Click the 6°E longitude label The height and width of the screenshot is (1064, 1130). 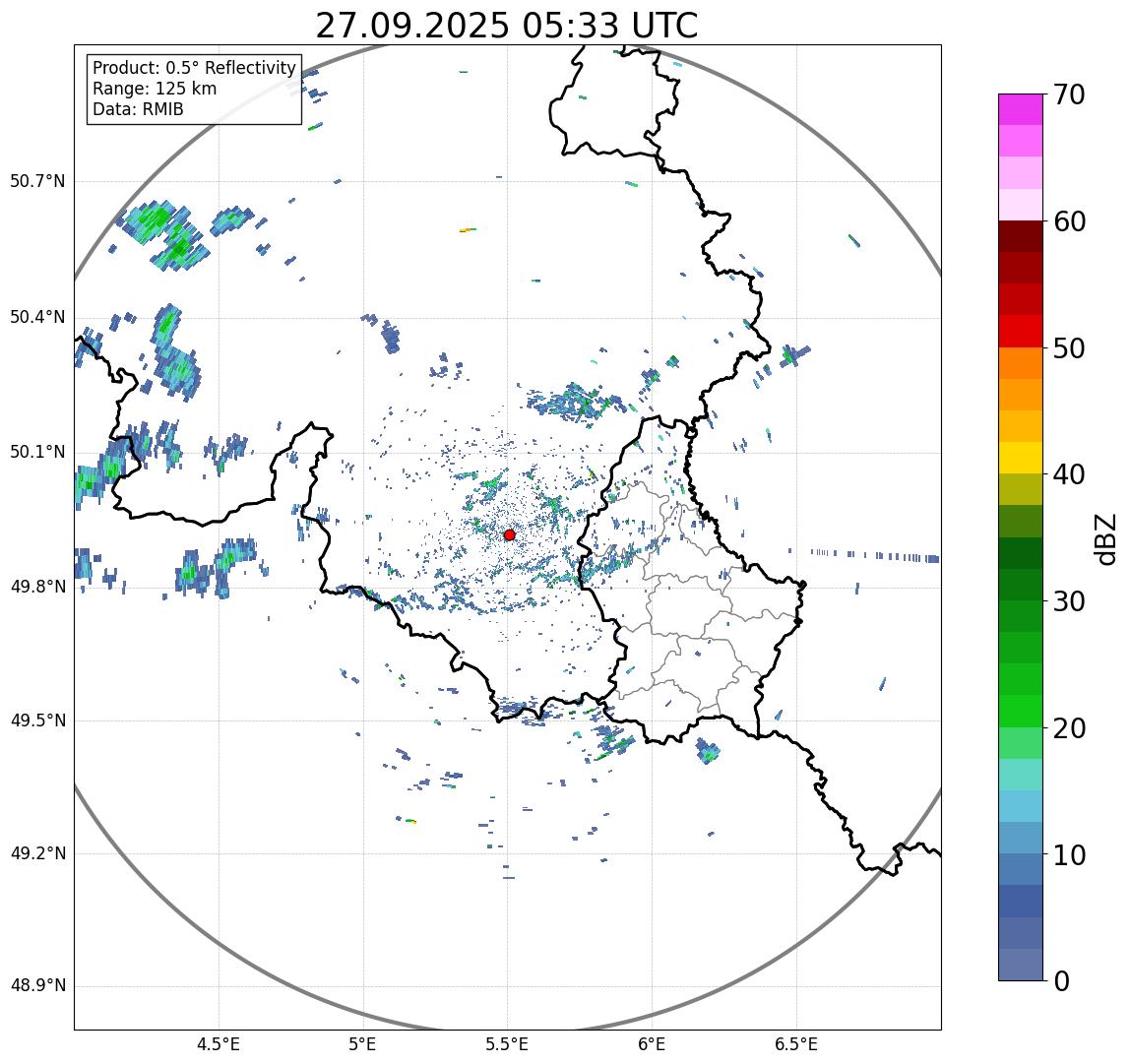pyautogui.click(x=653, y=1044)
